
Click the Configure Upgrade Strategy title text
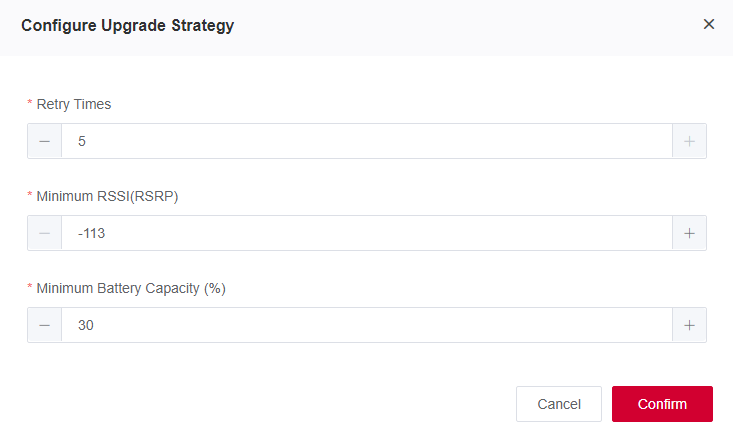pyautogui.click(x=128, y=25)
